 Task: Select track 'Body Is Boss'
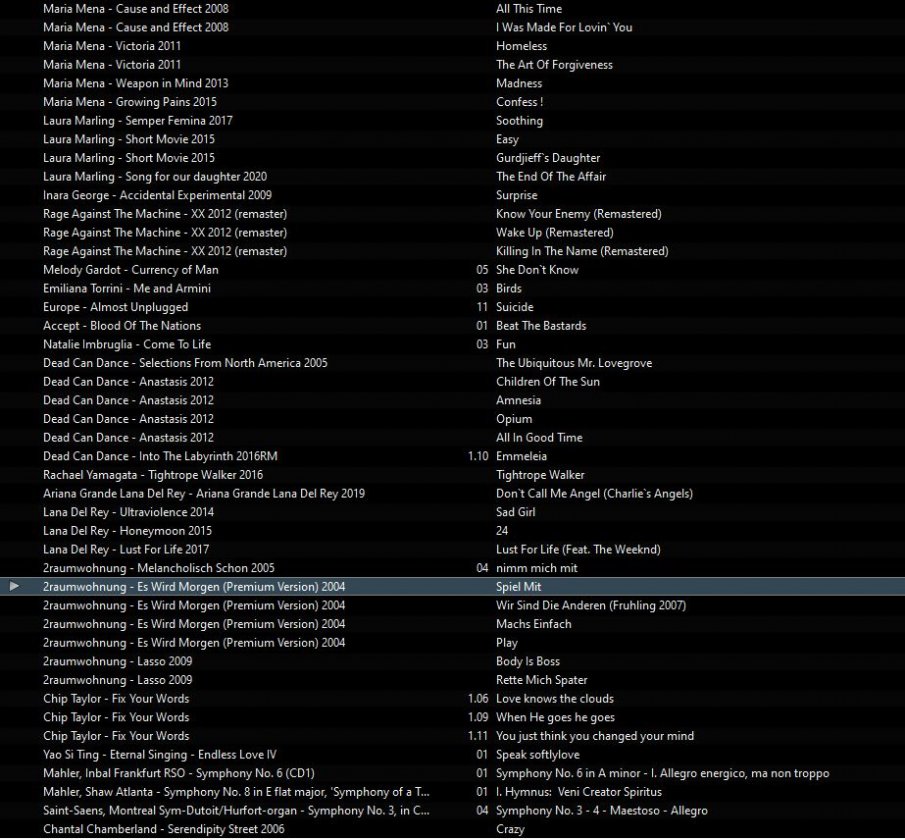click(x=528, y=662)
